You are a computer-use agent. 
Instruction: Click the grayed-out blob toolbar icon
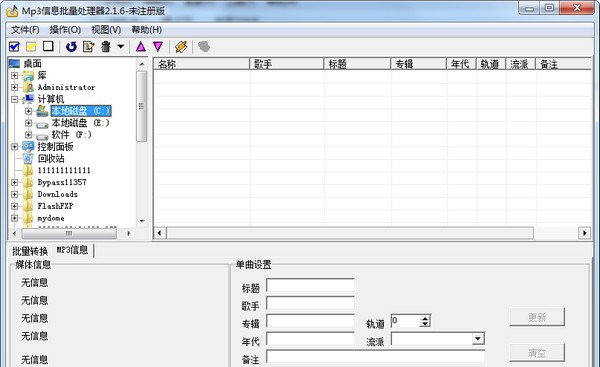[x=204, y=47]
